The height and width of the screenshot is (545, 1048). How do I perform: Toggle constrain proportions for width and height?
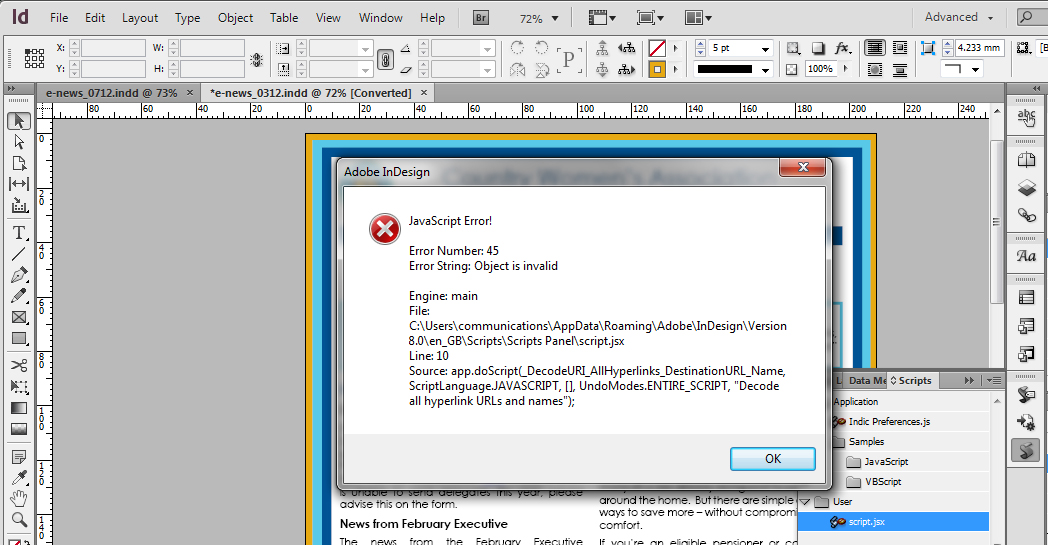click(x=257, y=59)
